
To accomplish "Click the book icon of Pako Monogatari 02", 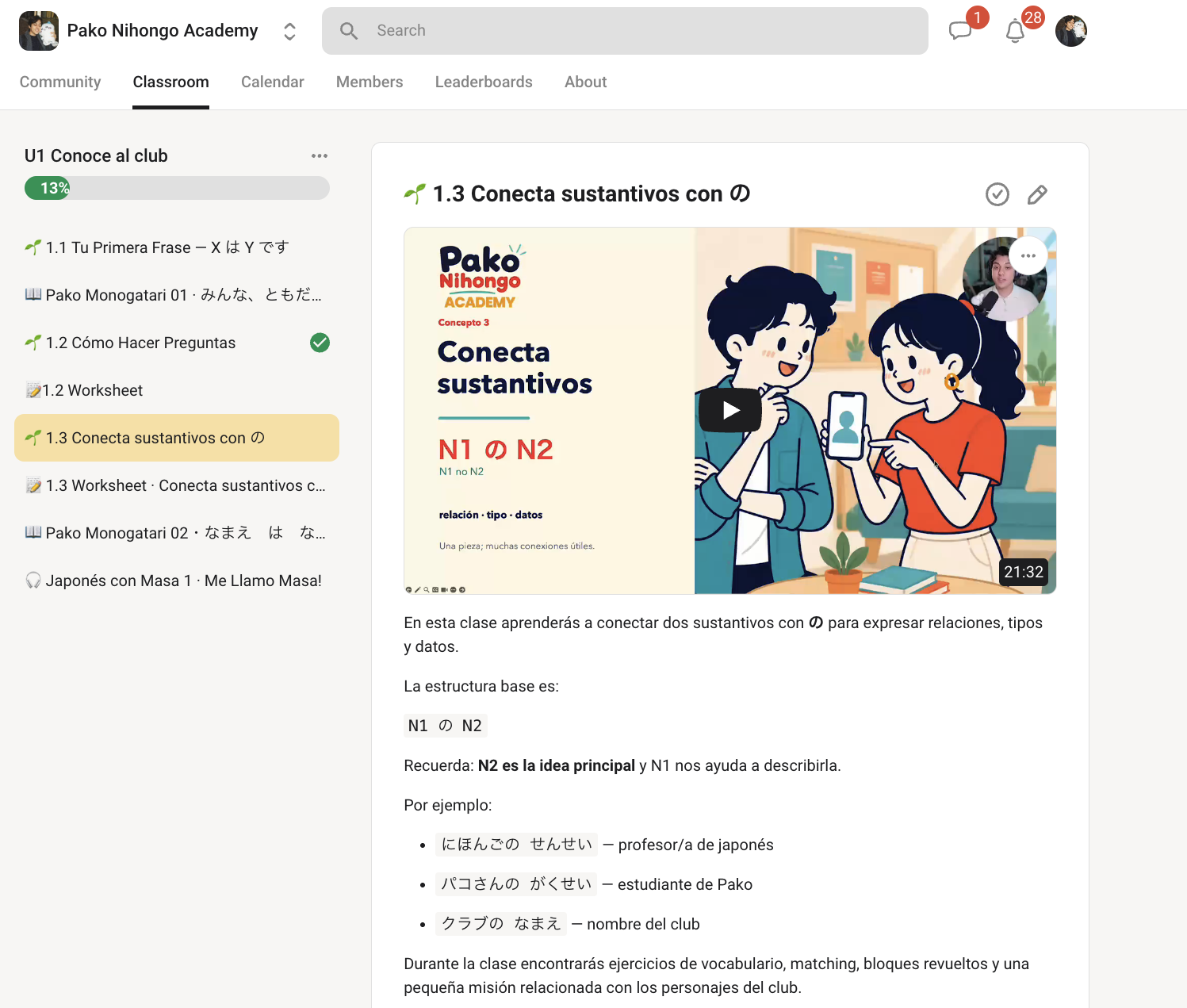I will 33,533.
